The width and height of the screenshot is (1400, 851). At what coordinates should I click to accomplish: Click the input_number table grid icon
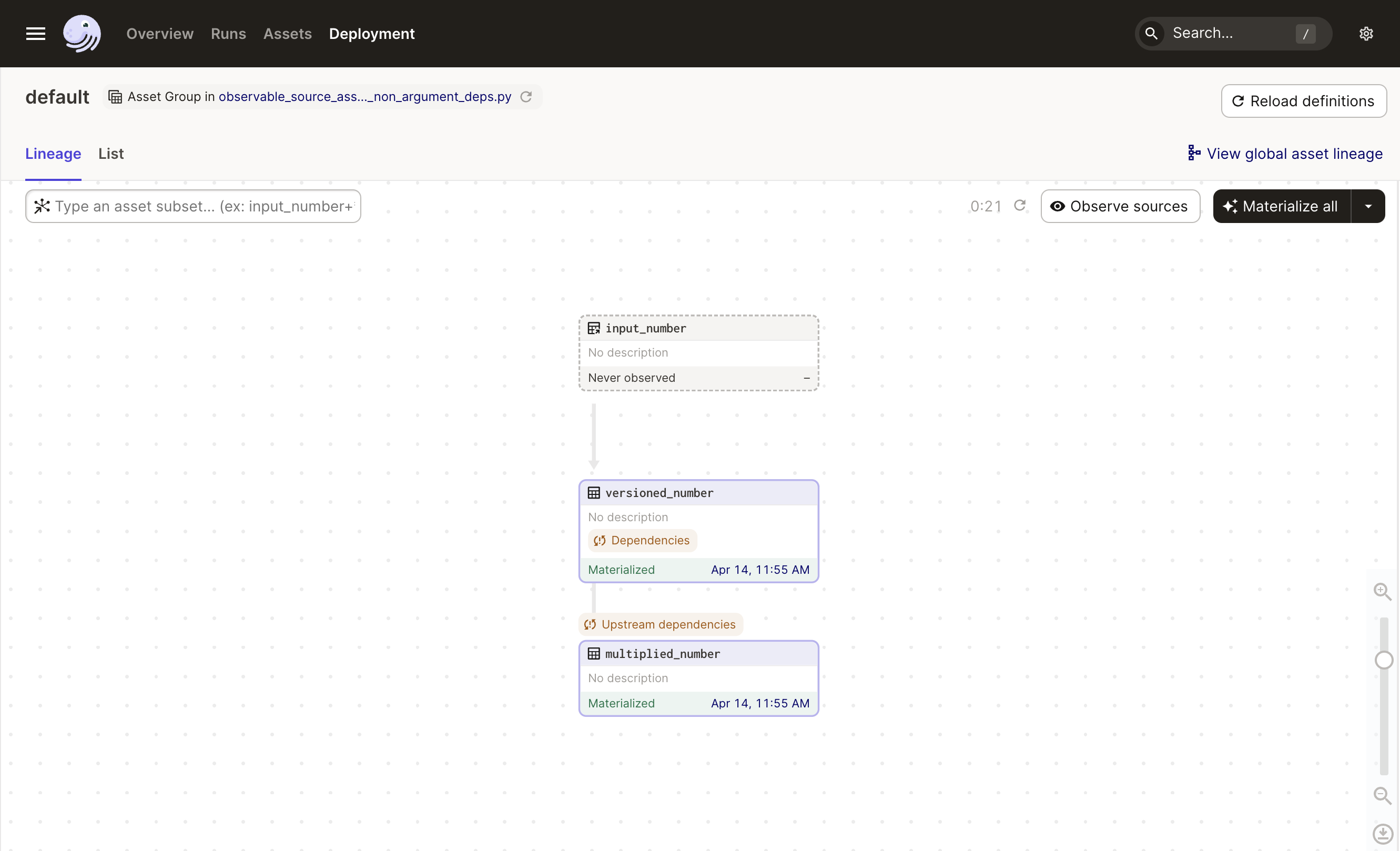(593, 328)
